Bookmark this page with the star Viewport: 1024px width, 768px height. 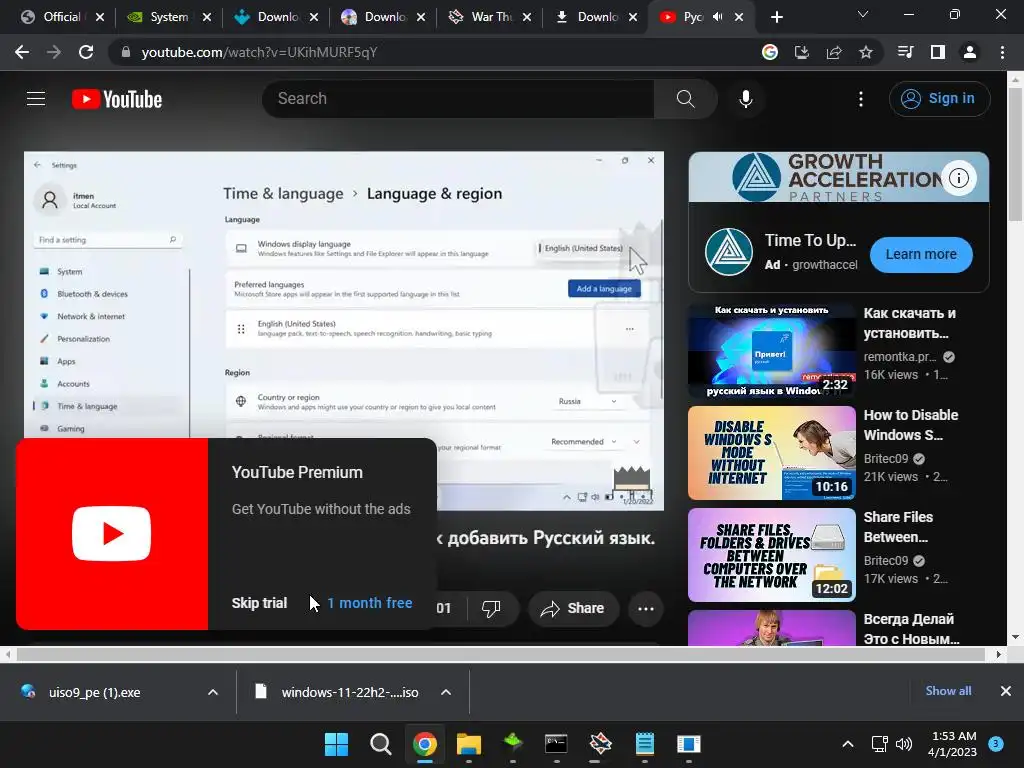pyautogui.click(x=866, y=52)
